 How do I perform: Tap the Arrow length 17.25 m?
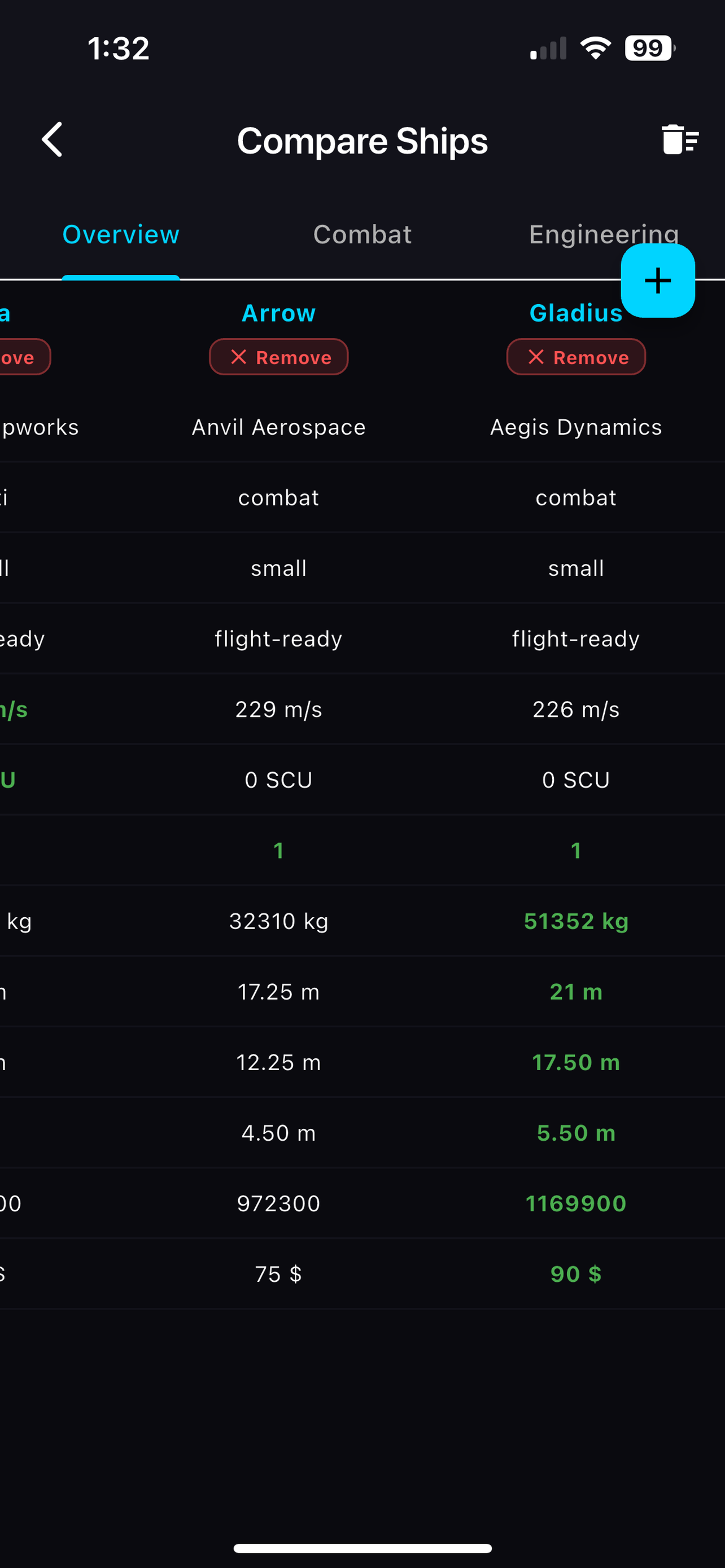[x=279, y=992]
